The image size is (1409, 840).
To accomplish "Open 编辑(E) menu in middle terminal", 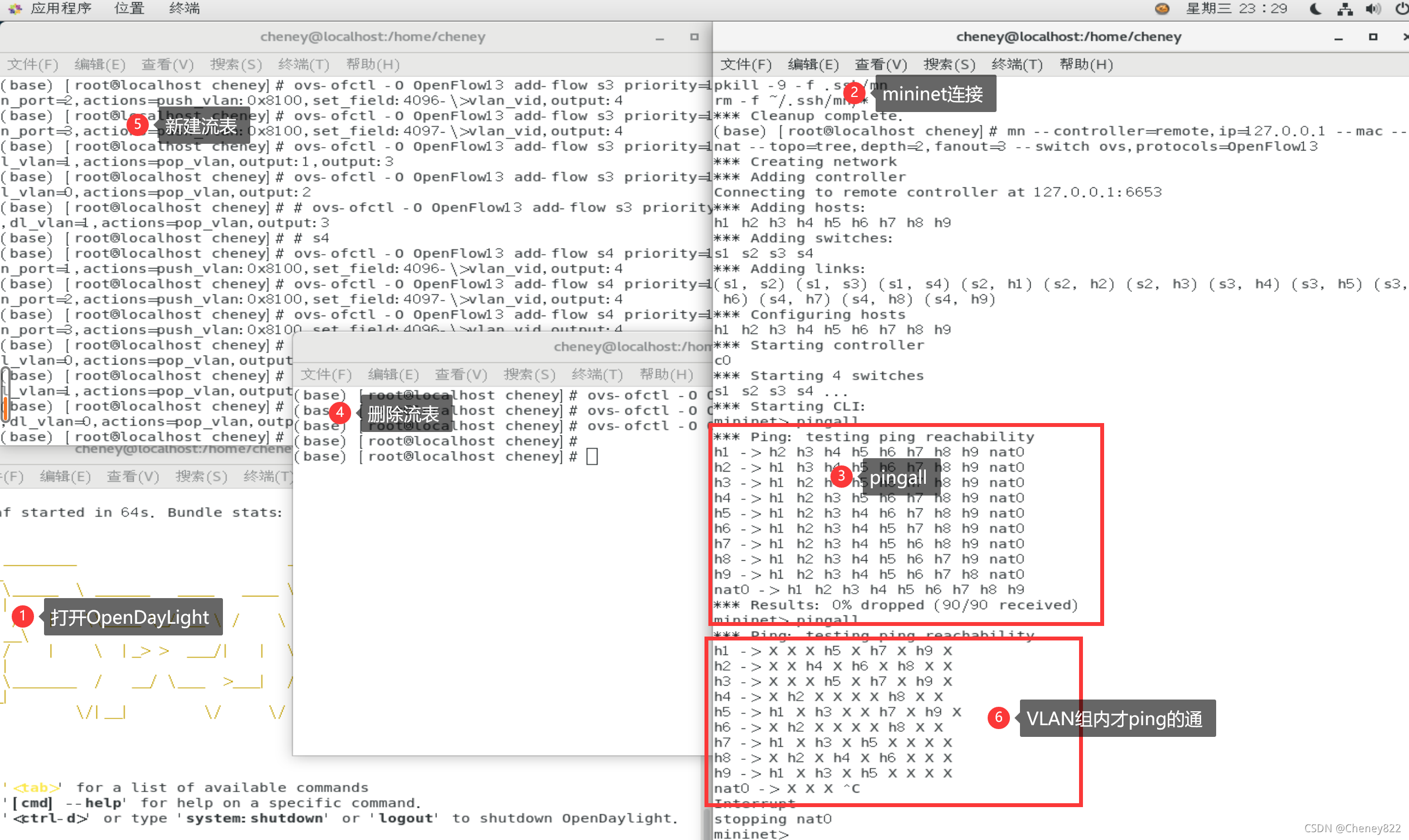I will coord(393,375).
